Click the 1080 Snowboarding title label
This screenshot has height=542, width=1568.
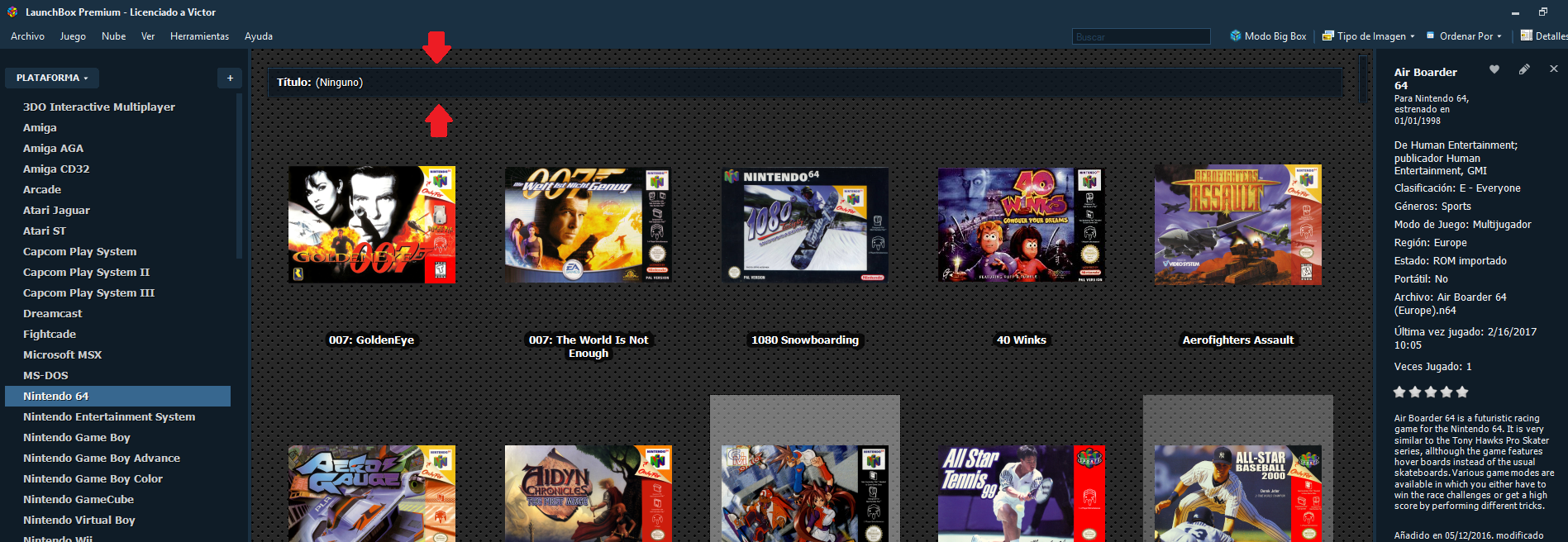[x=805, y=340]
